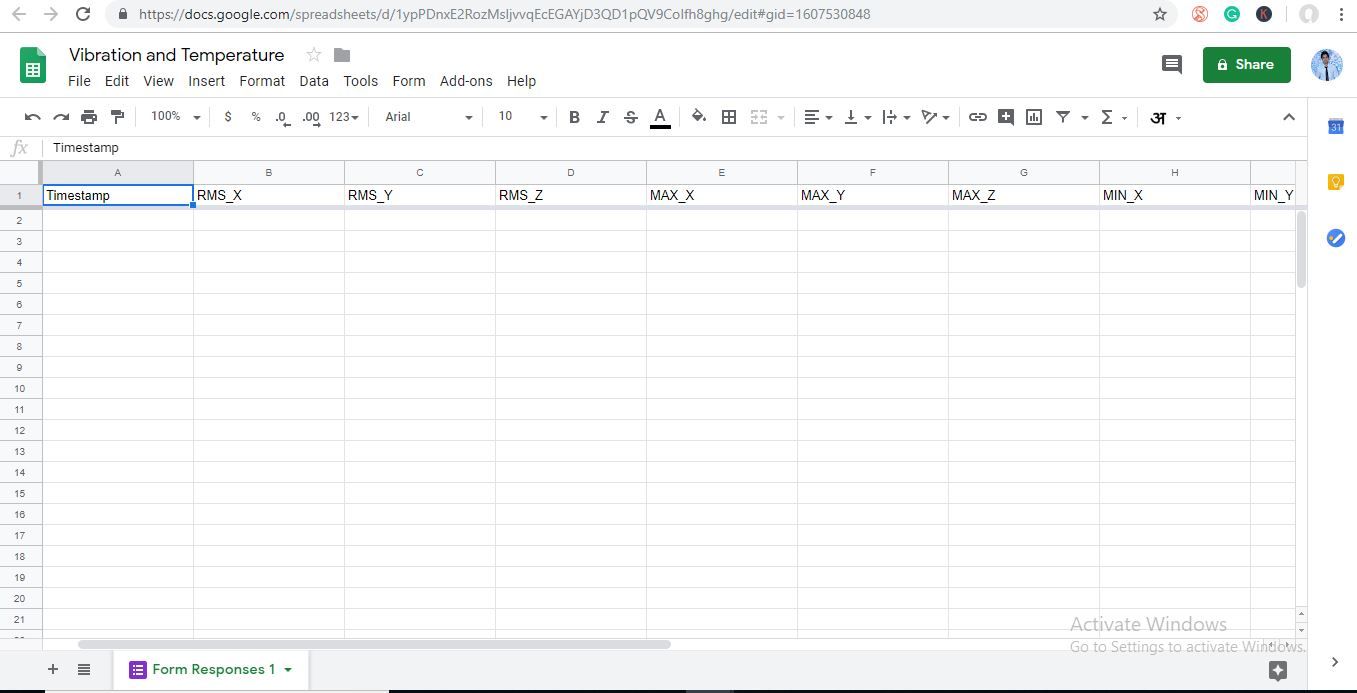Open the Borders tool
The width and height of the screenshot is (1357, 693).
pos(729,117)
